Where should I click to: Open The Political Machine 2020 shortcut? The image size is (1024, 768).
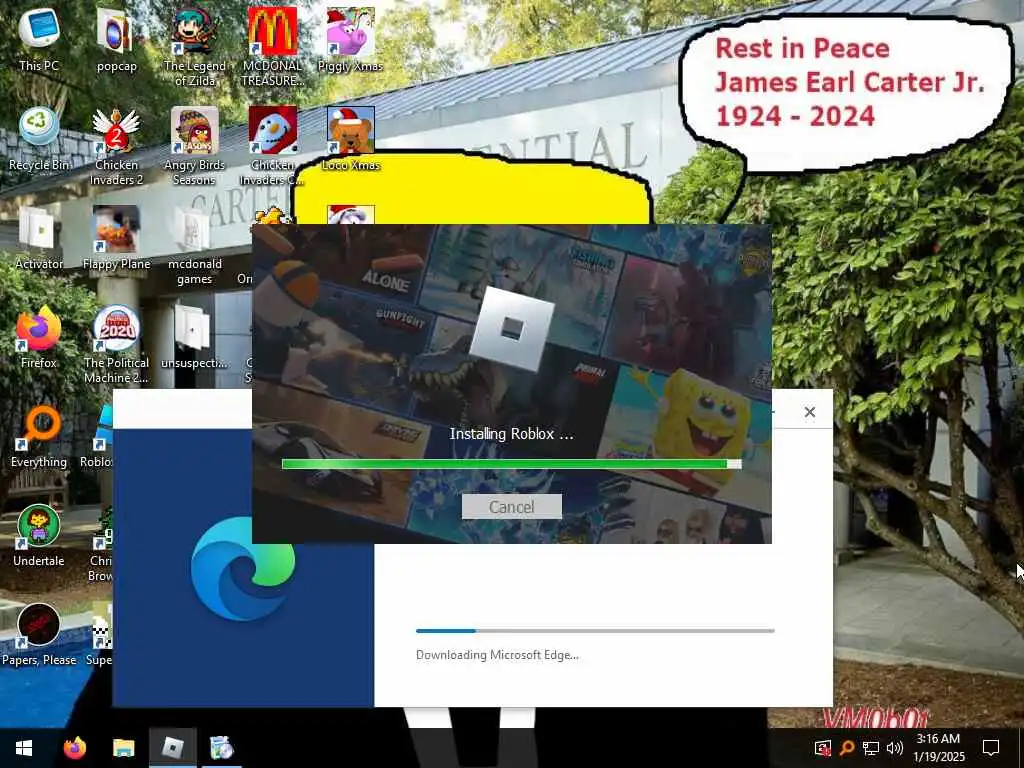116,344
